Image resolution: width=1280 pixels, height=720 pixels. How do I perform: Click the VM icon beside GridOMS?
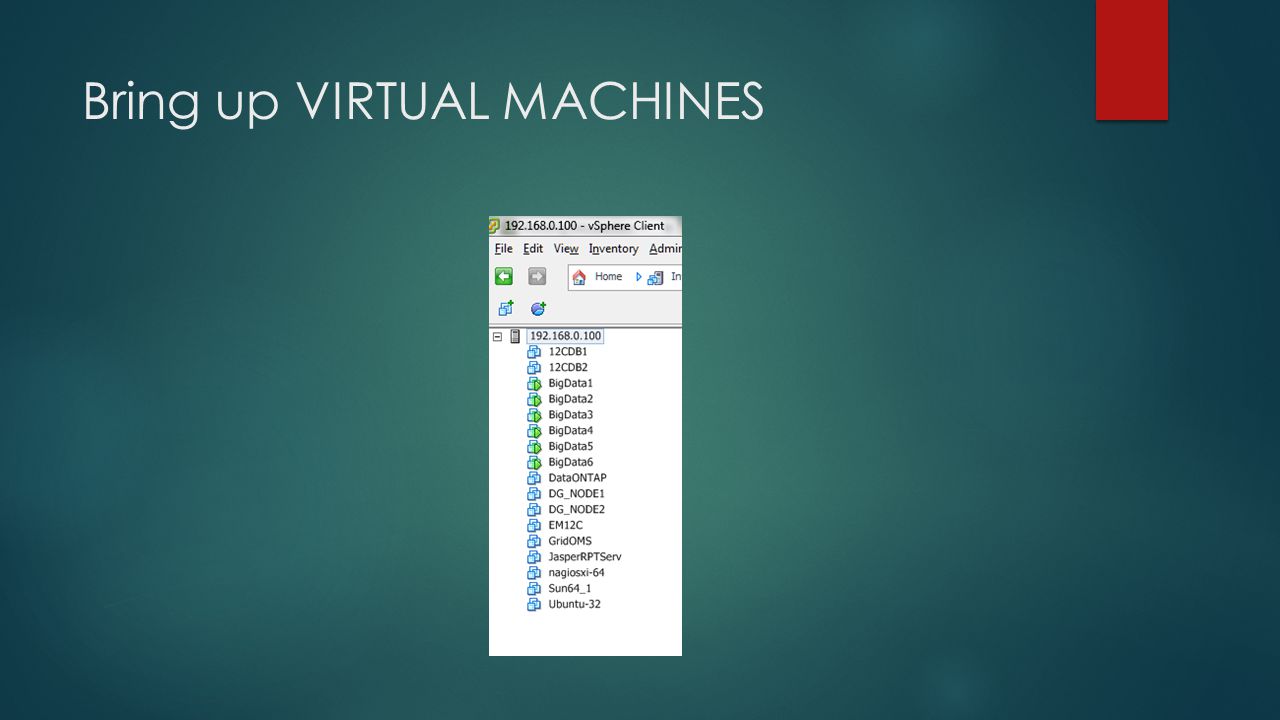[534, 542]
